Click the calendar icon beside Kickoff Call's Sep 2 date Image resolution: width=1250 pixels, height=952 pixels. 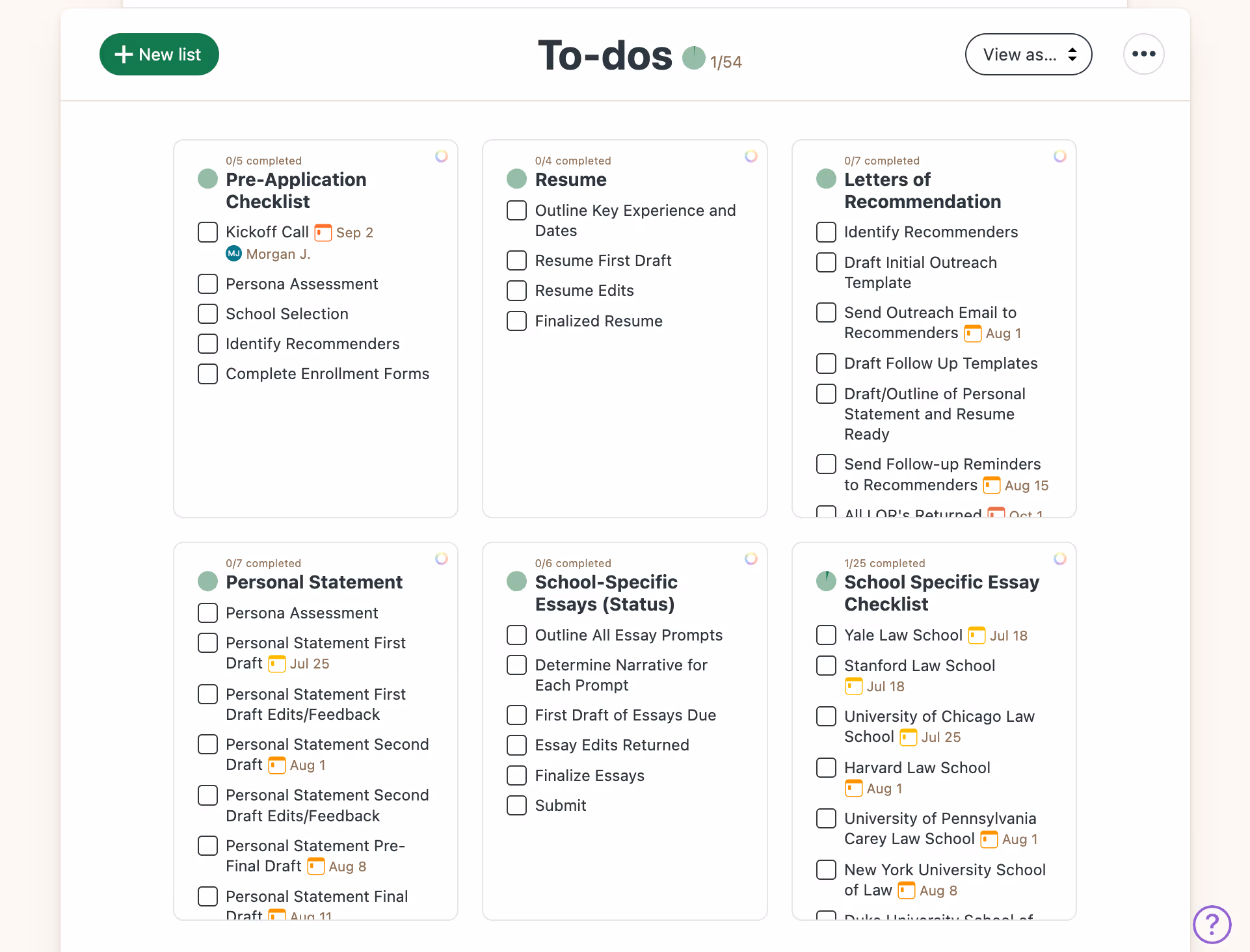click(323, 232)
